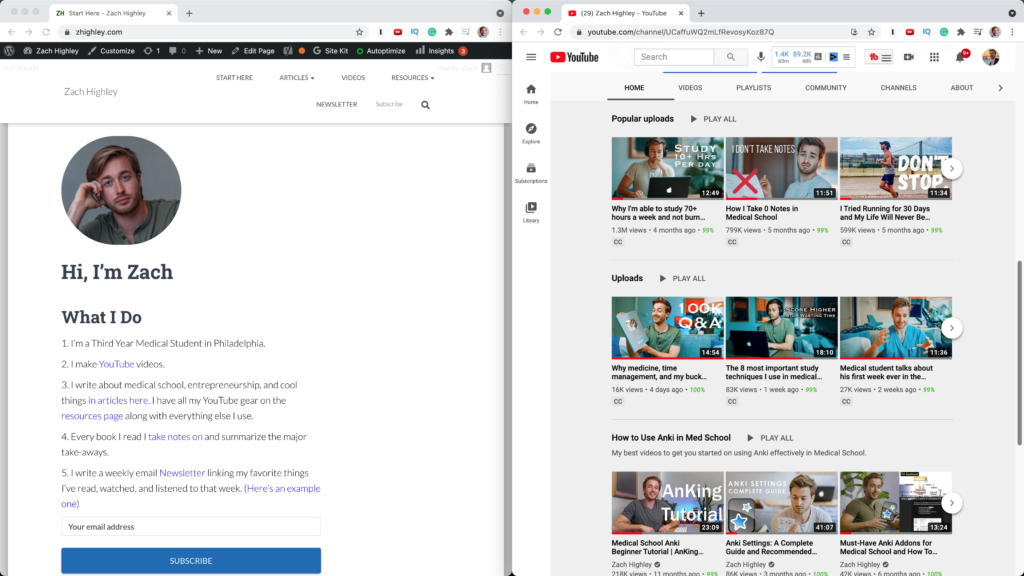
Task: Click the YouTube search magnifier button
Action: click(731, 57)
